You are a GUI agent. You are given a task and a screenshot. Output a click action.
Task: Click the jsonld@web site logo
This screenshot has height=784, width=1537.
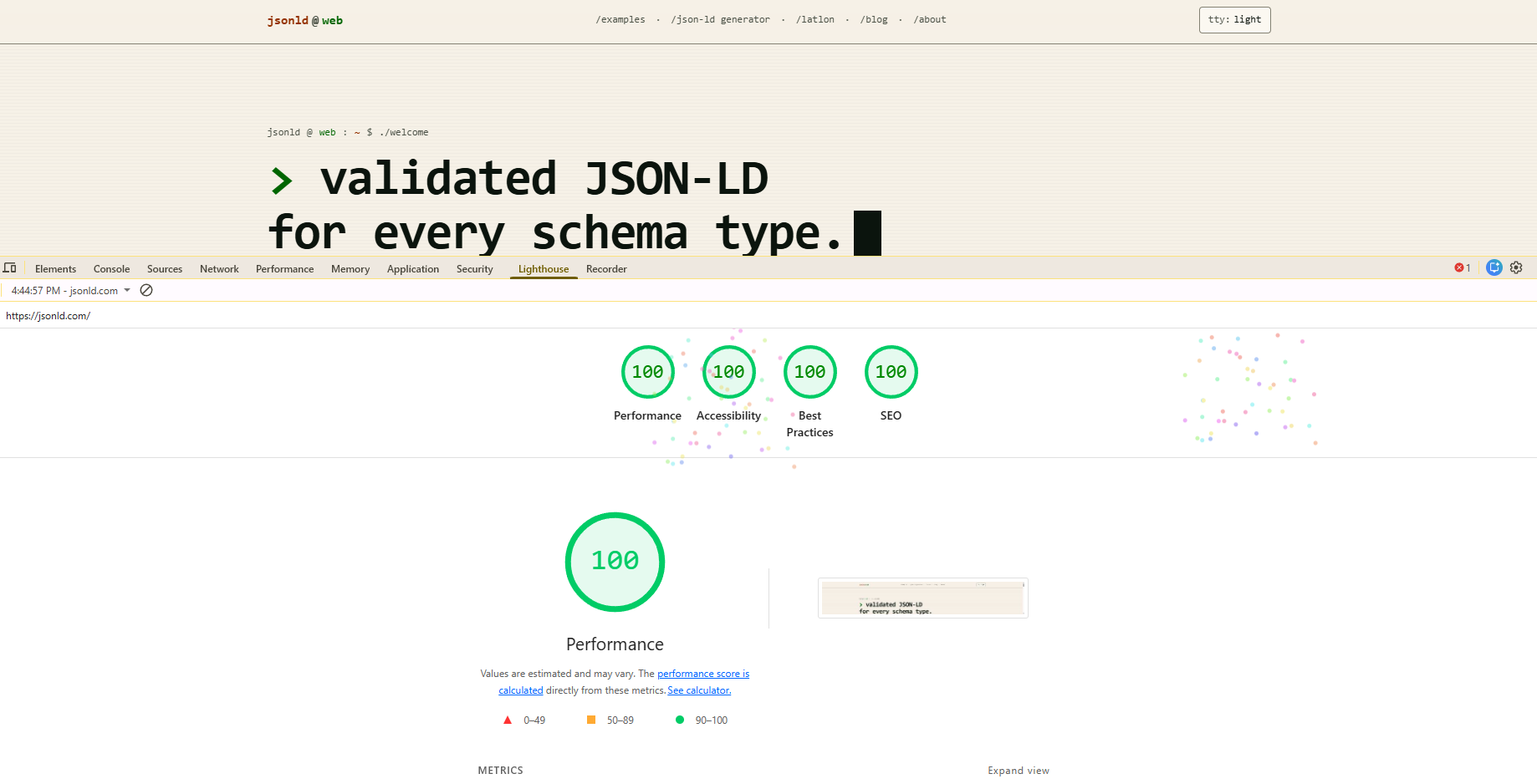[305, 20]
